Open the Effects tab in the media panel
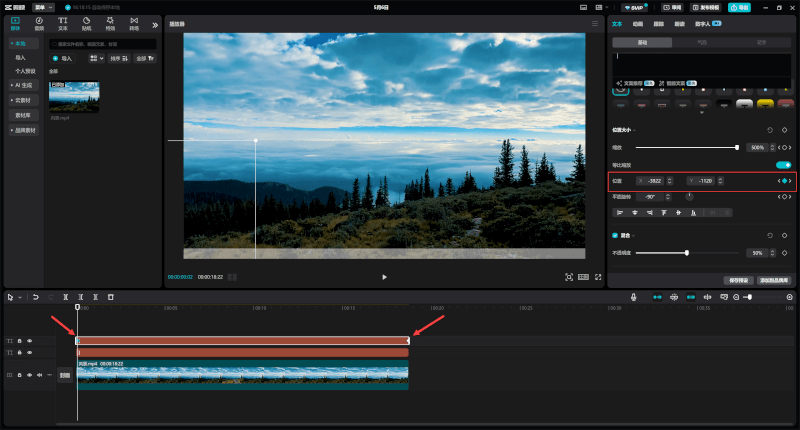Screen dimensions: 800x430 tap(110, 23)
